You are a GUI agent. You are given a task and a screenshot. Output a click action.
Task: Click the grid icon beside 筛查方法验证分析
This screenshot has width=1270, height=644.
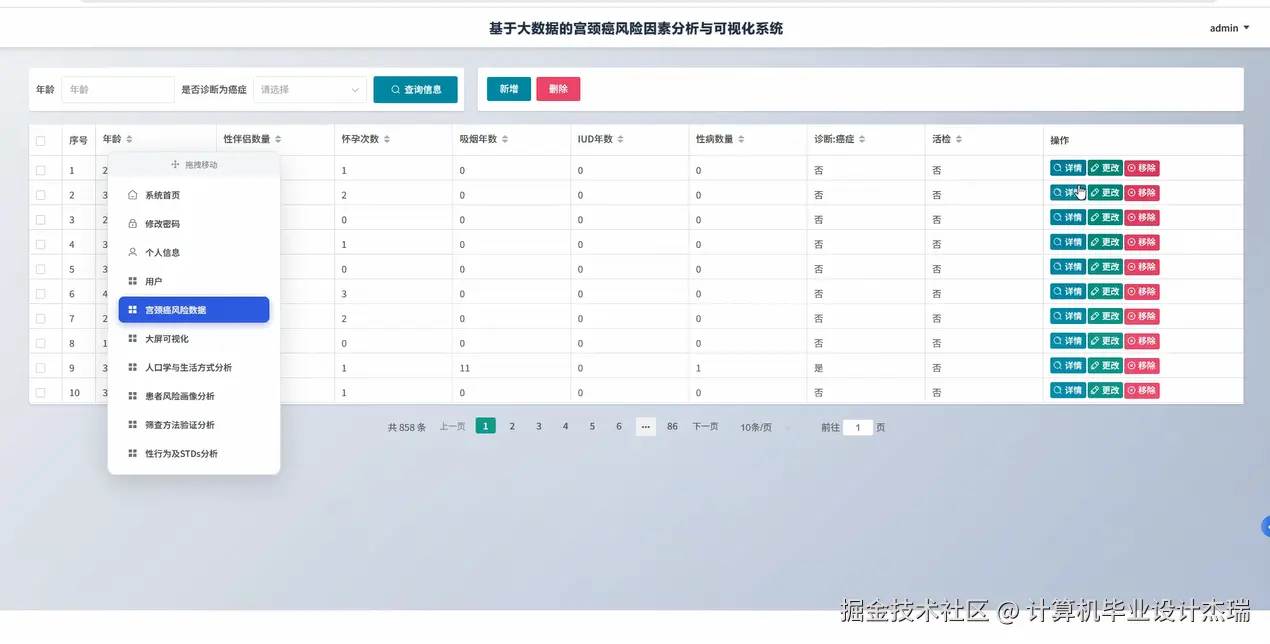point(133,425)
